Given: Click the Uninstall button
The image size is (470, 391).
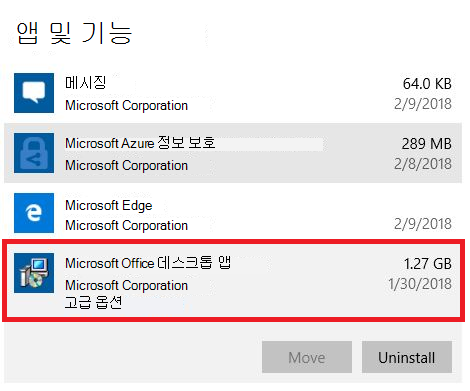Looking at the screenshot, I should [x=407, y=357].
